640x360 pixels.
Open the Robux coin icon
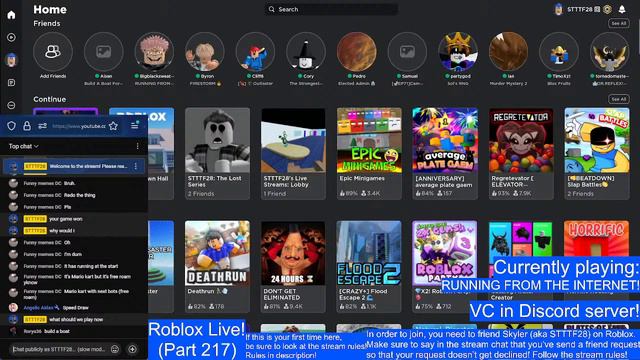pos(607,9)
